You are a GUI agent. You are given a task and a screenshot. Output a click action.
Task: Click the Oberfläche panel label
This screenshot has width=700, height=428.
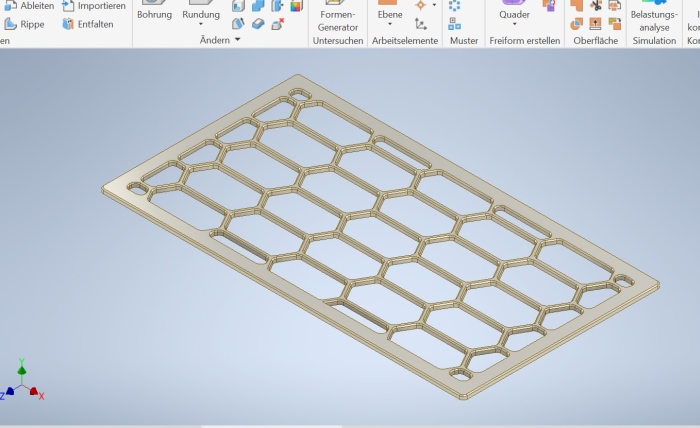click(594, 41)
